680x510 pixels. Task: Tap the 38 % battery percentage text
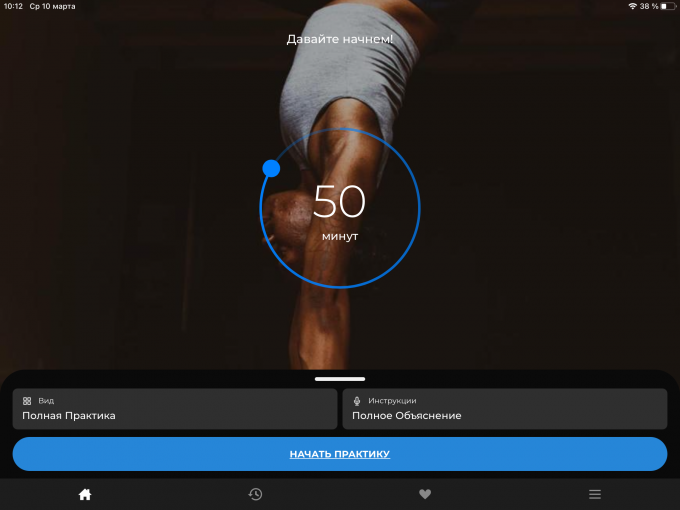pyautogui.click(x=649, y=6)
